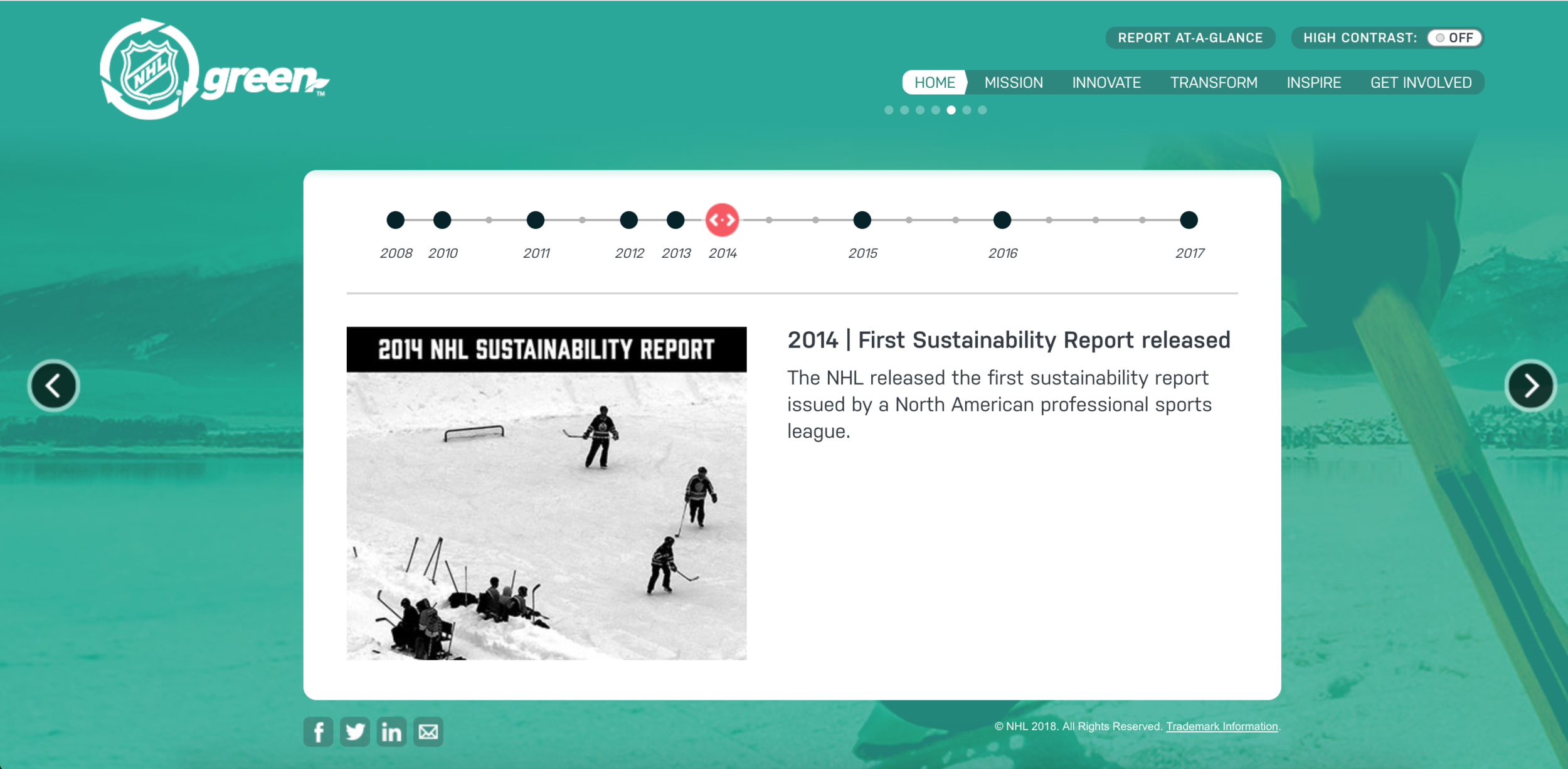The height and width of the screenshot is (769, 1568).
Task: Go to previous slide arrow
Action: (54, 385)
